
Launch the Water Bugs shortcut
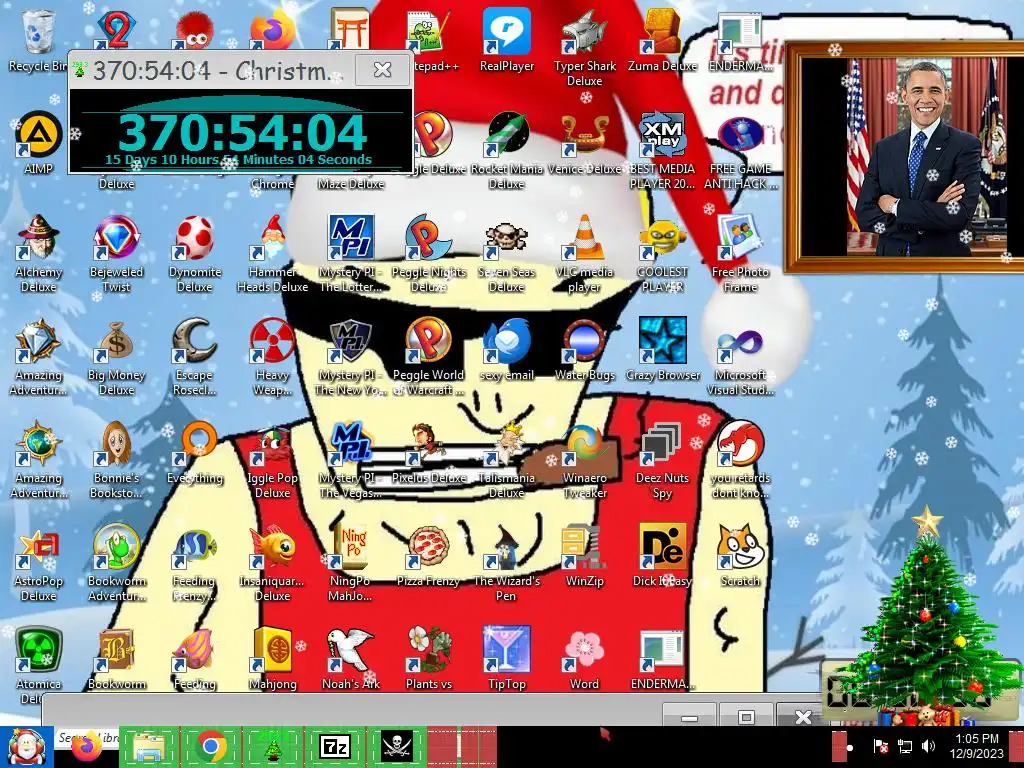click(x=584, y=349)
